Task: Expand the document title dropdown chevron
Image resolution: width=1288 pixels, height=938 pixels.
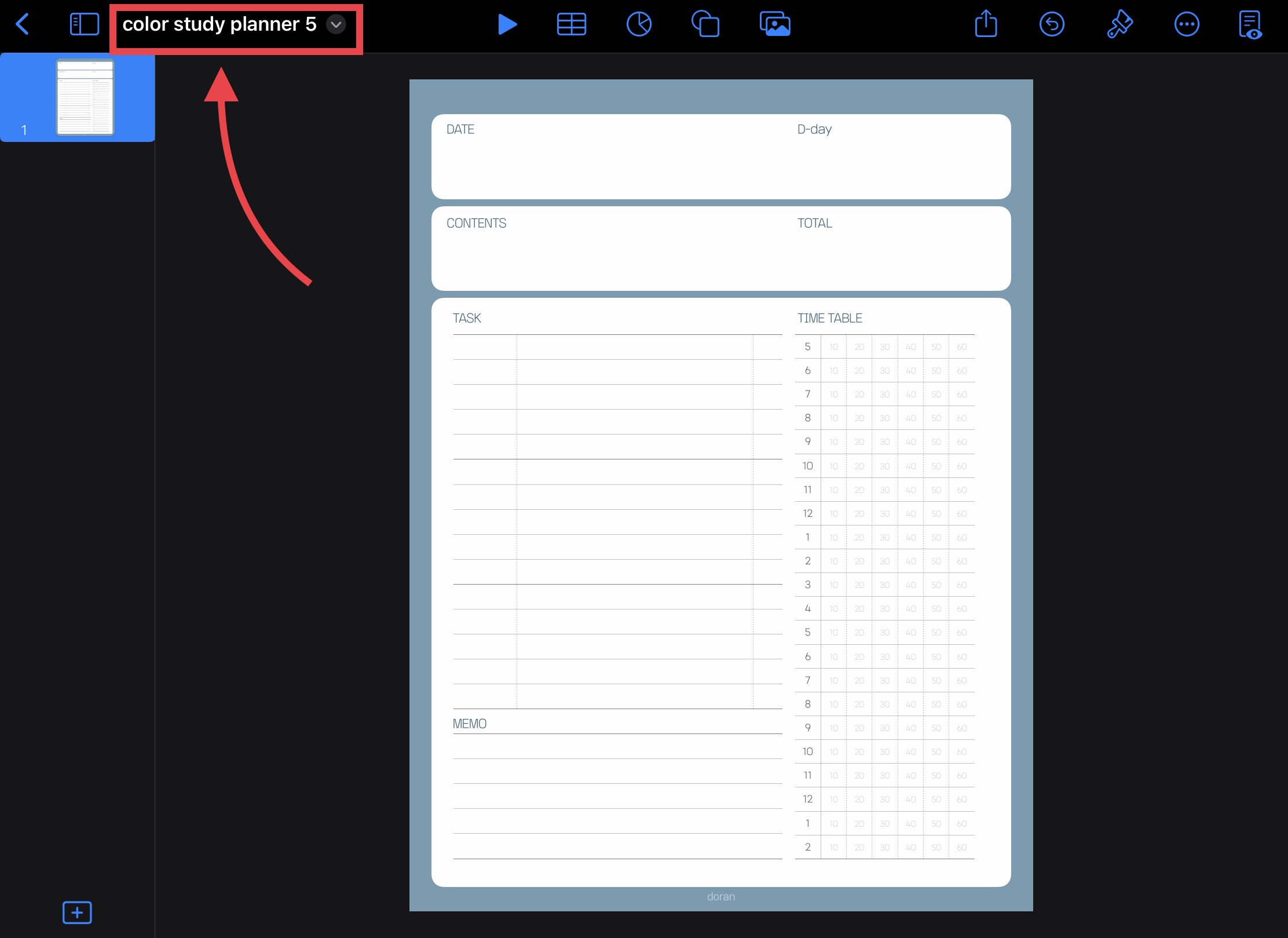Action: point(336,24)
